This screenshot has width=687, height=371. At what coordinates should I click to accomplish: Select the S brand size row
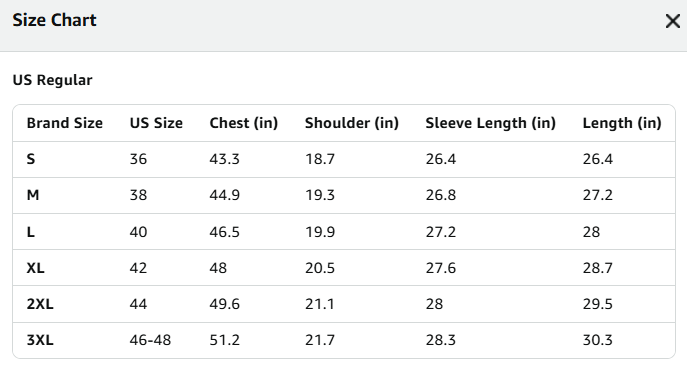(x=344, y=159)
